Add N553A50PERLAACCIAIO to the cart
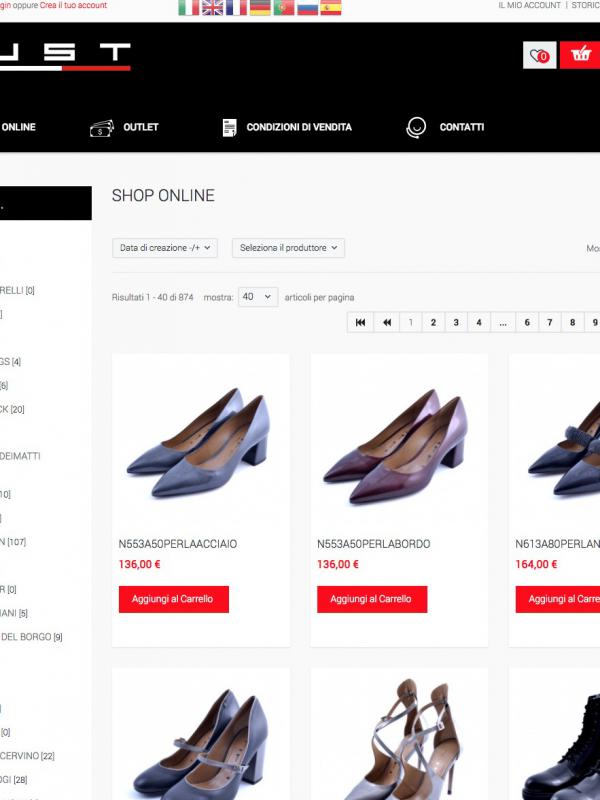This screenshot has width=600, height=800. pyautogui.click(x=174, y=599)
